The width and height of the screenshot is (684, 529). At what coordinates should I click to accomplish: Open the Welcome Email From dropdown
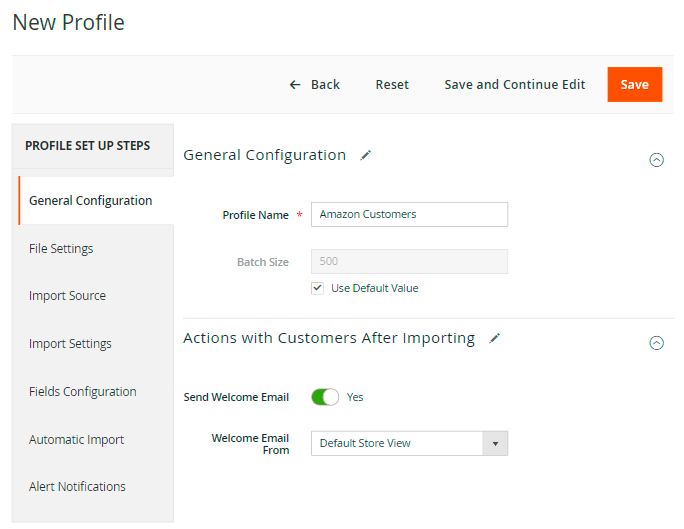coord(409,443)
